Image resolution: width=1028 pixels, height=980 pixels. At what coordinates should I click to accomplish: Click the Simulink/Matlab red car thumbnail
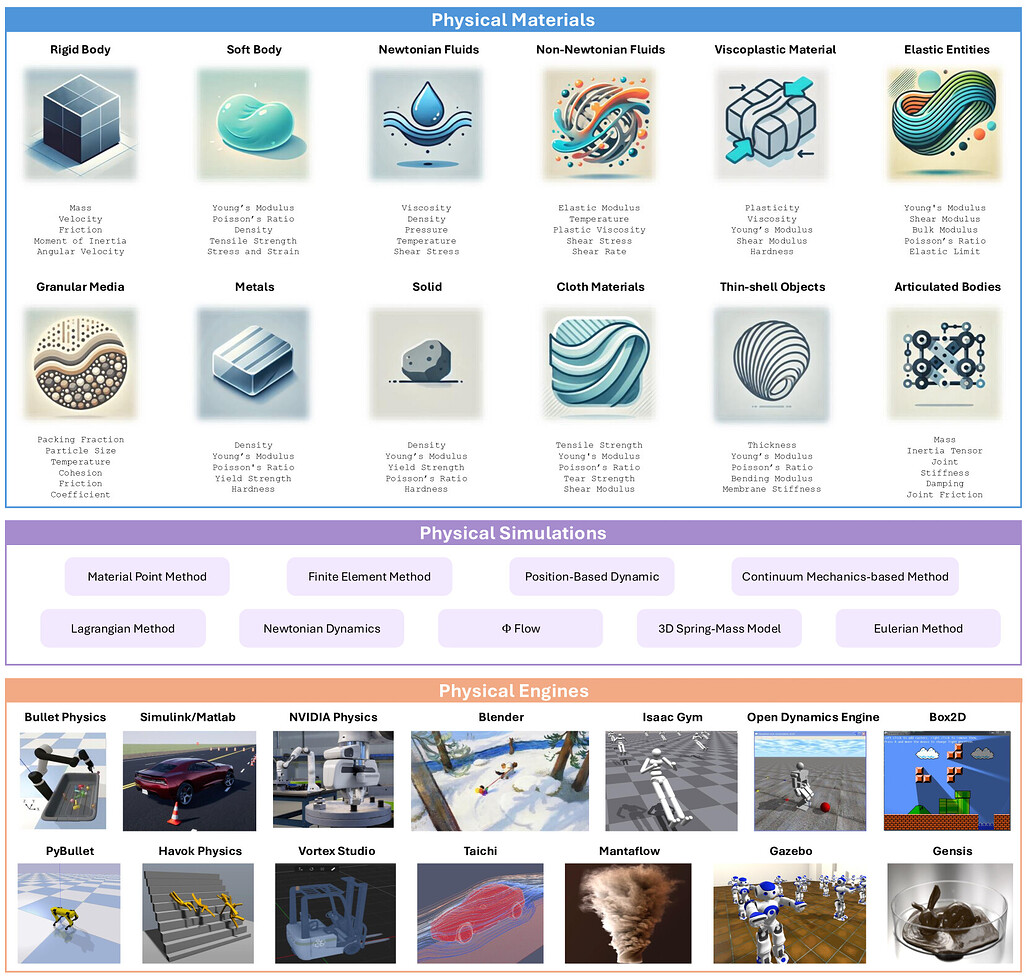click(189, 781)
